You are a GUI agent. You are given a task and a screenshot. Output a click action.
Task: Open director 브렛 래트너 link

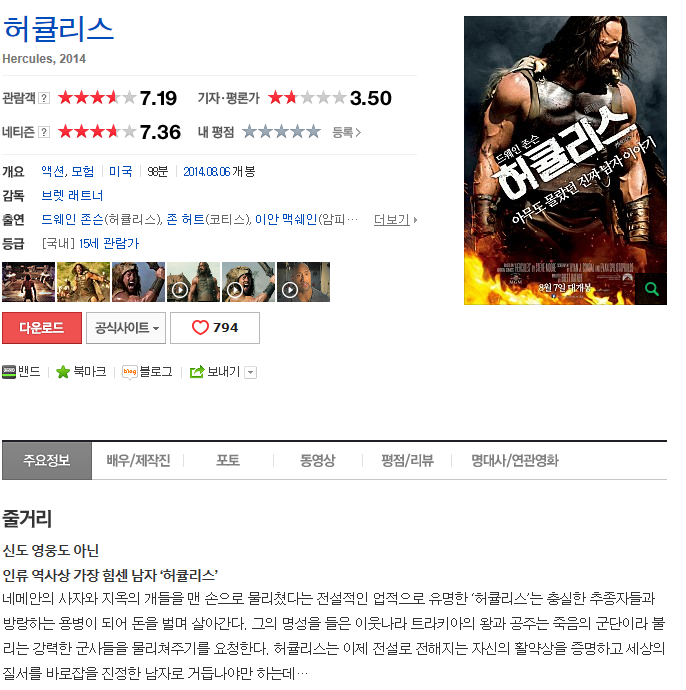(72, 195)
